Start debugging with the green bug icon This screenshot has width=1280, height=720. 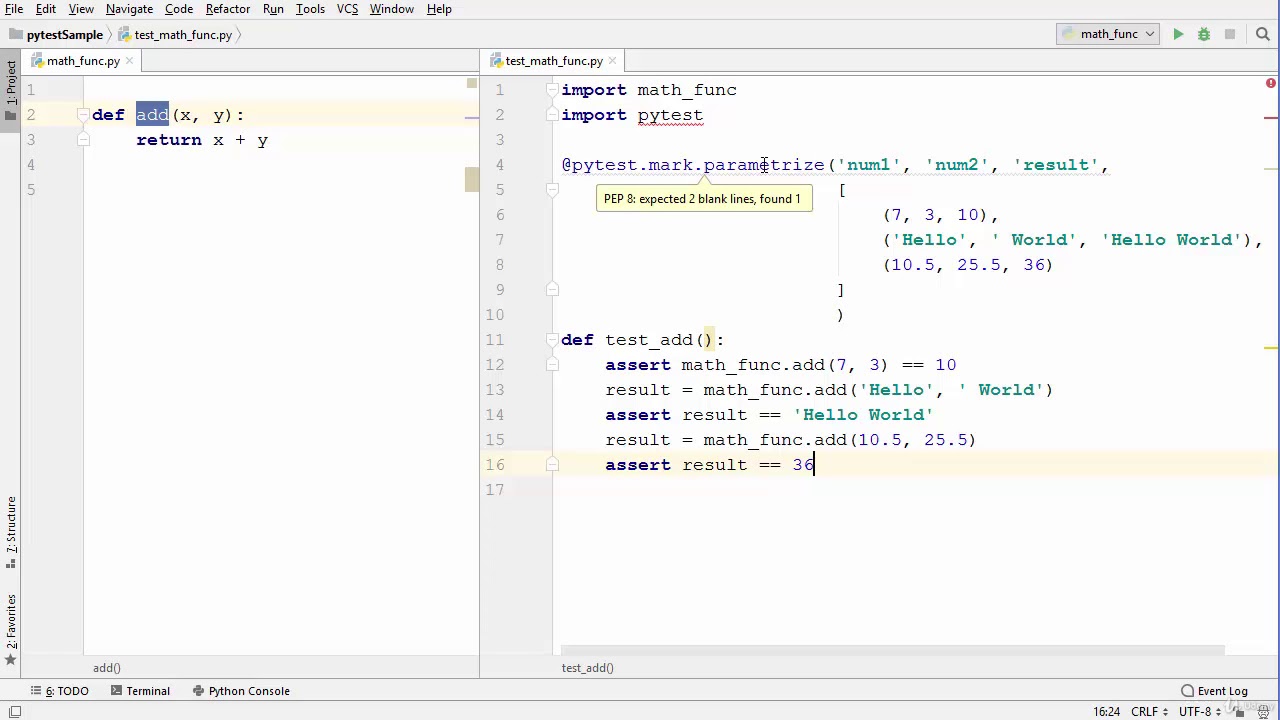click(x=1204, y=34)
